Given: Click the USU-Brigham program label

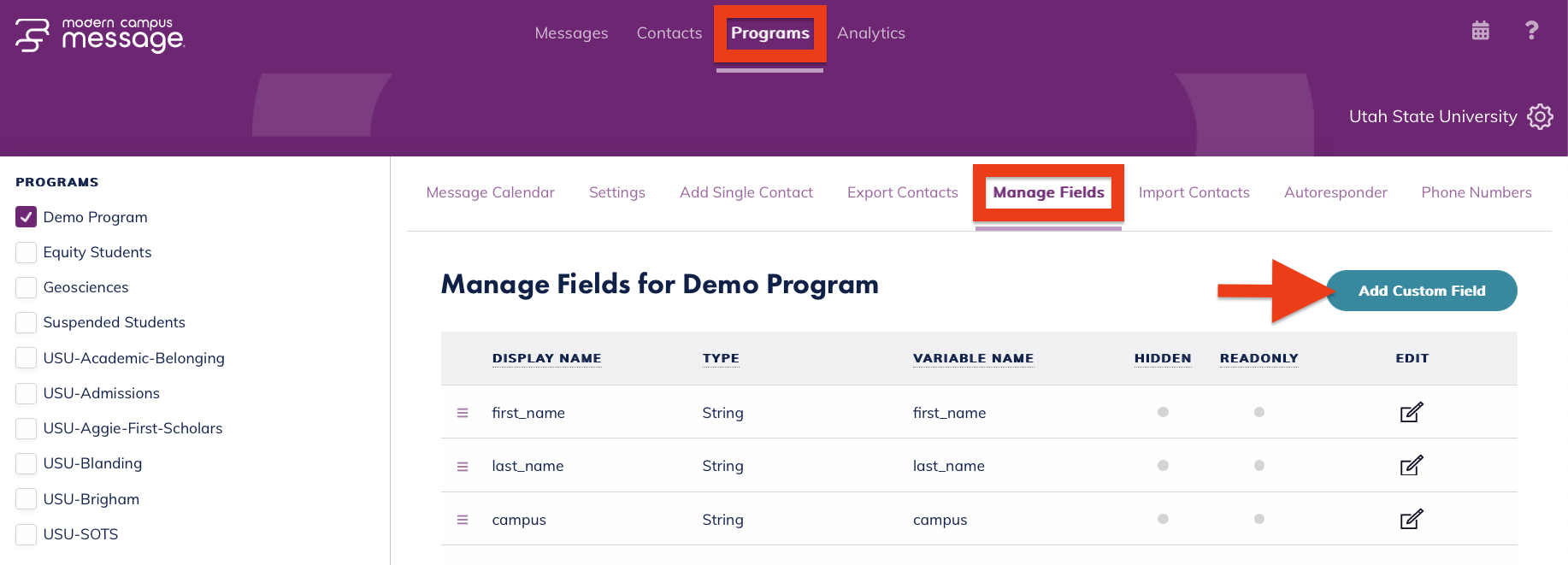Looking at the screenshot, I should [x=91, y=499].
